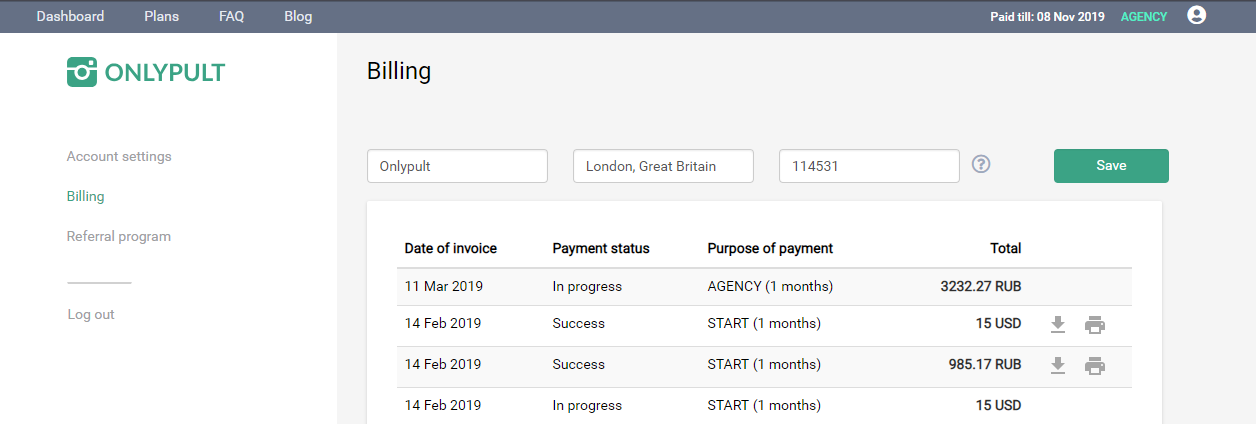Print the 985.17 RUB invoice
Image resolution: width=1256 pixels, height=424 pixels.
pyautogui.click(x=1095, y=365)
